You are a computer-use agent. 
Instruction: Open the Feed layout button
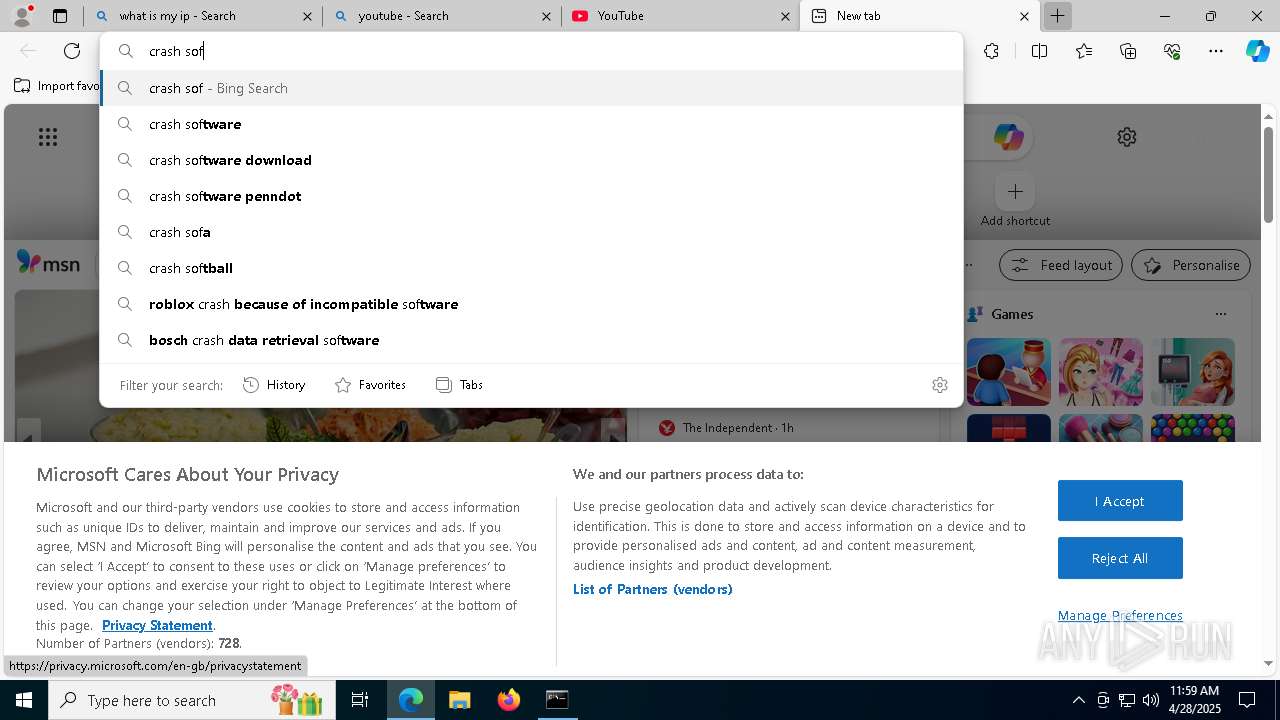tap(1062, 265)
